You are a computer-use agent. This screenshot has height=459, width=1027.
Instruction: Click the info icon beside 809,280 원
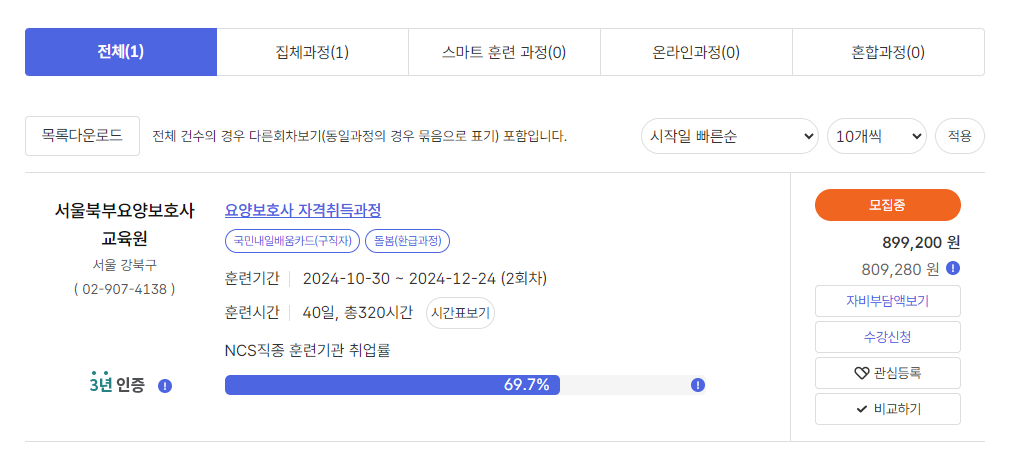pyautogui.click(x=954, y=268)
